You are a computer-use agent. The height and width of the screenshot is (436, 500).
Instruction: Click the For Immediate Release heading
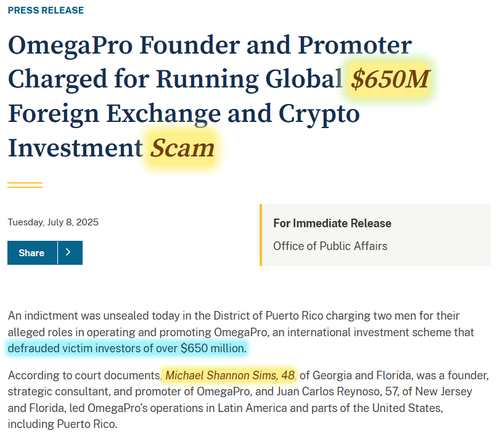[332, 223]
